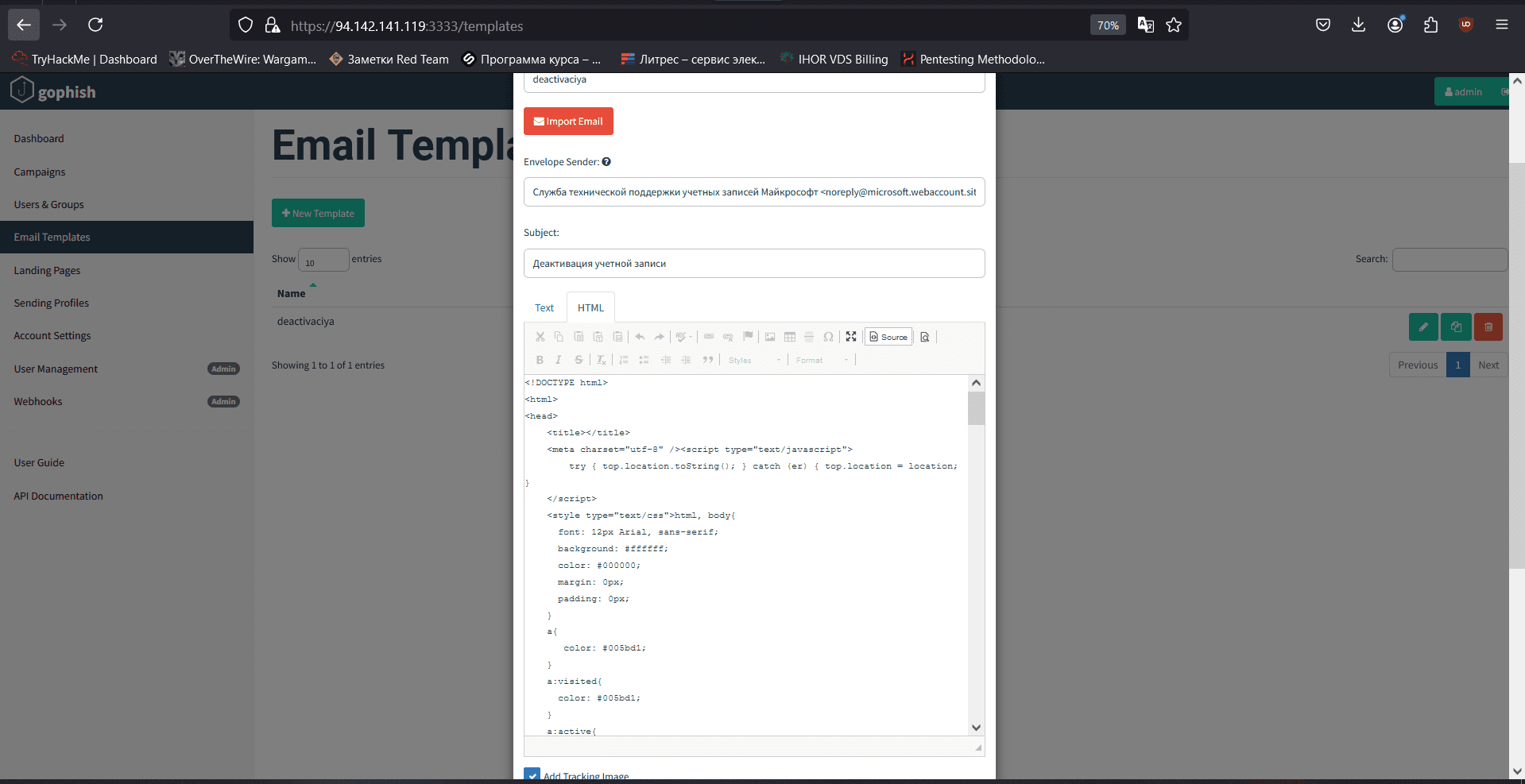The image size is (1525, 784).
Task: Copy the deactivaciya template
Action: pyautogui.click(x=1455, y=326)
